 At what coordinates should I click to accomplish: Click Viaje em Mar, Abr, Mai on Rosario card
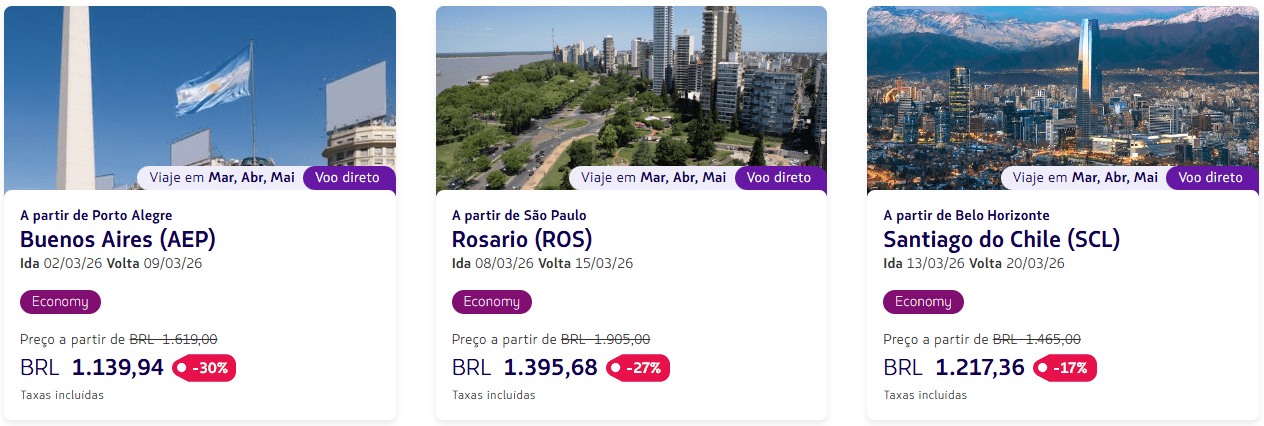click(653, 178)
